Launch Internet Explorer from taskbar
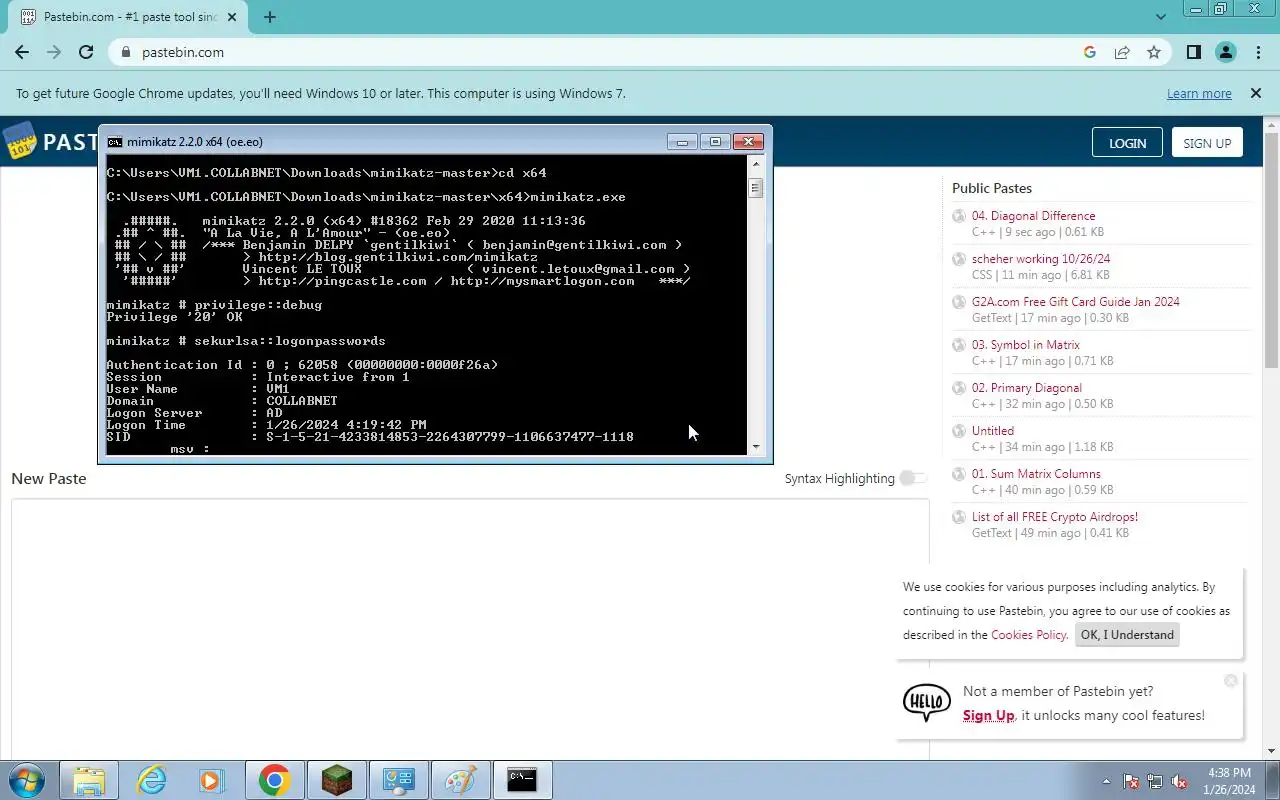 pos(151,780)
